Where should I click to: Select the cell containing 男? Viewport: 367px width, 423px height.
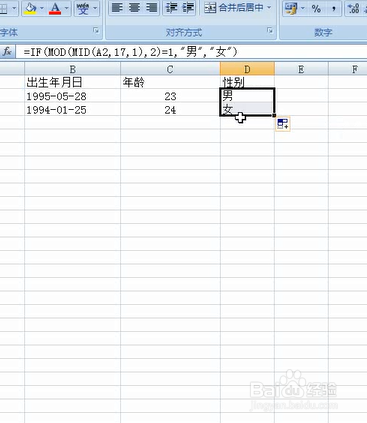pyautogui.click(x=247, y=96)
